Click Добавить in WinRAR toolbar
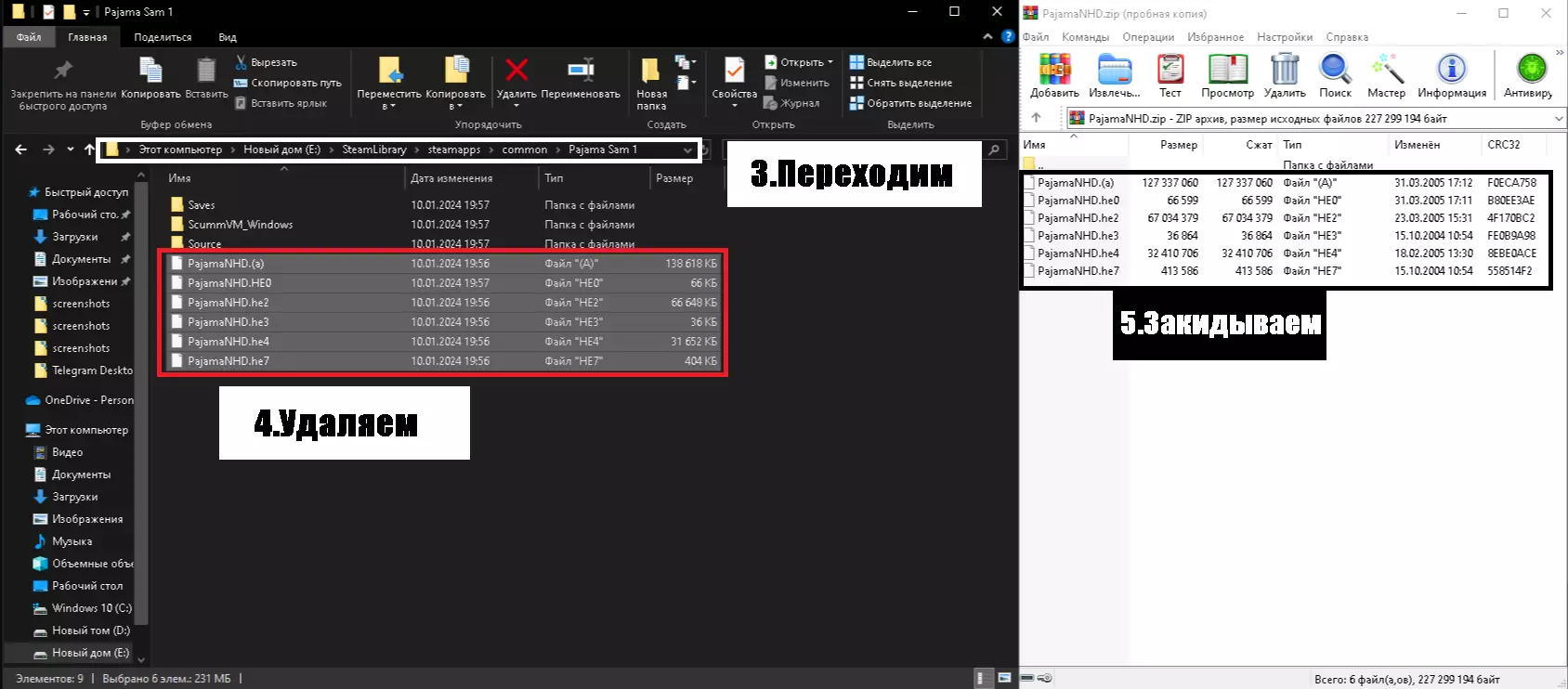1568x689 pixels. (x=1054, y=76)
